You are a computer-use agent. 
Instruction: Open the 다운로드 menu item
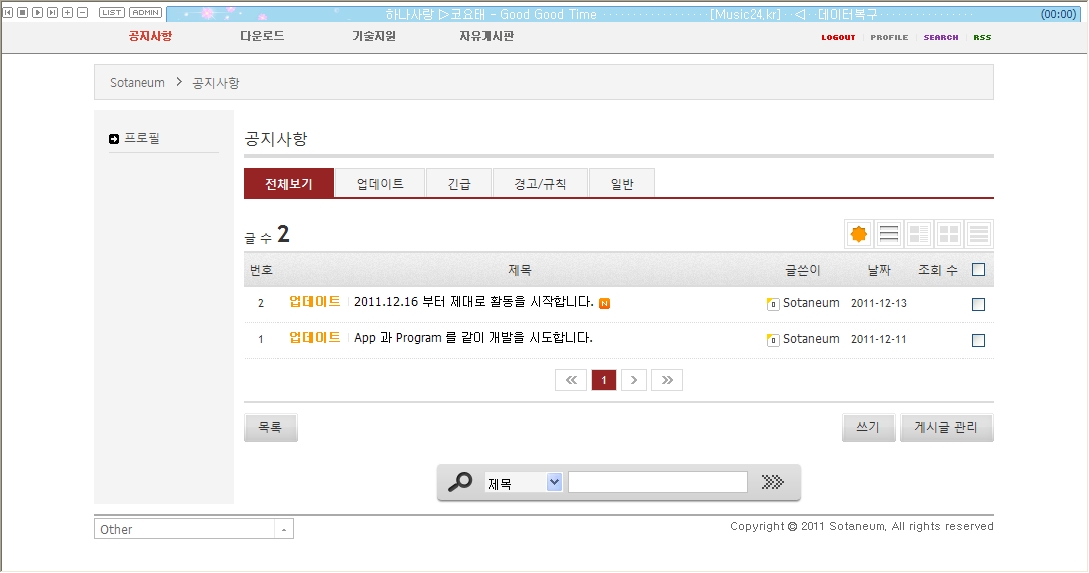[x=262, y=36]
